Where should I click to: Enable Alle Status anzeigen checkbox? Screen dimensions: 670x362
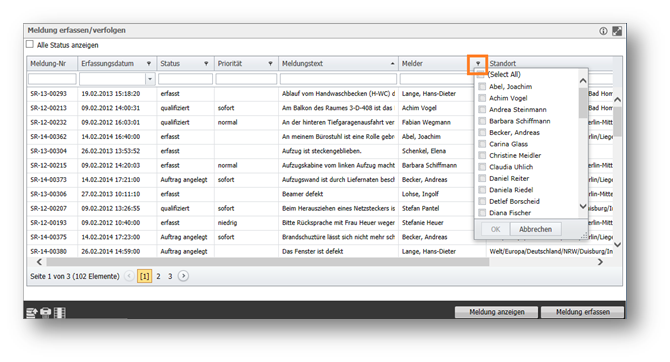[x=29, y=44]
